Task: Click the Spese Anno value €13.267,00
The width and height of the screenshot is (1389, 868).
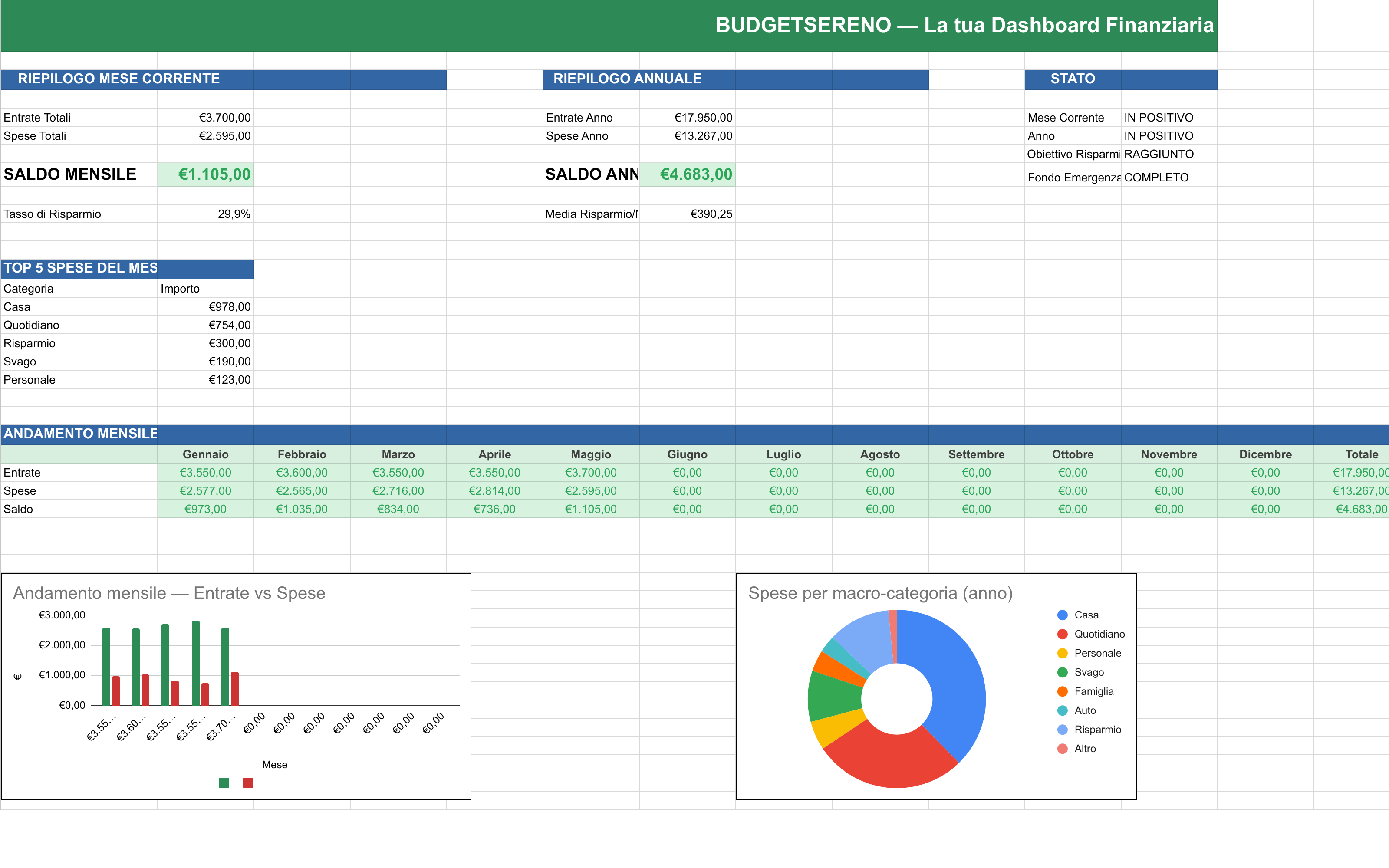Action: [x=687, y=136]
